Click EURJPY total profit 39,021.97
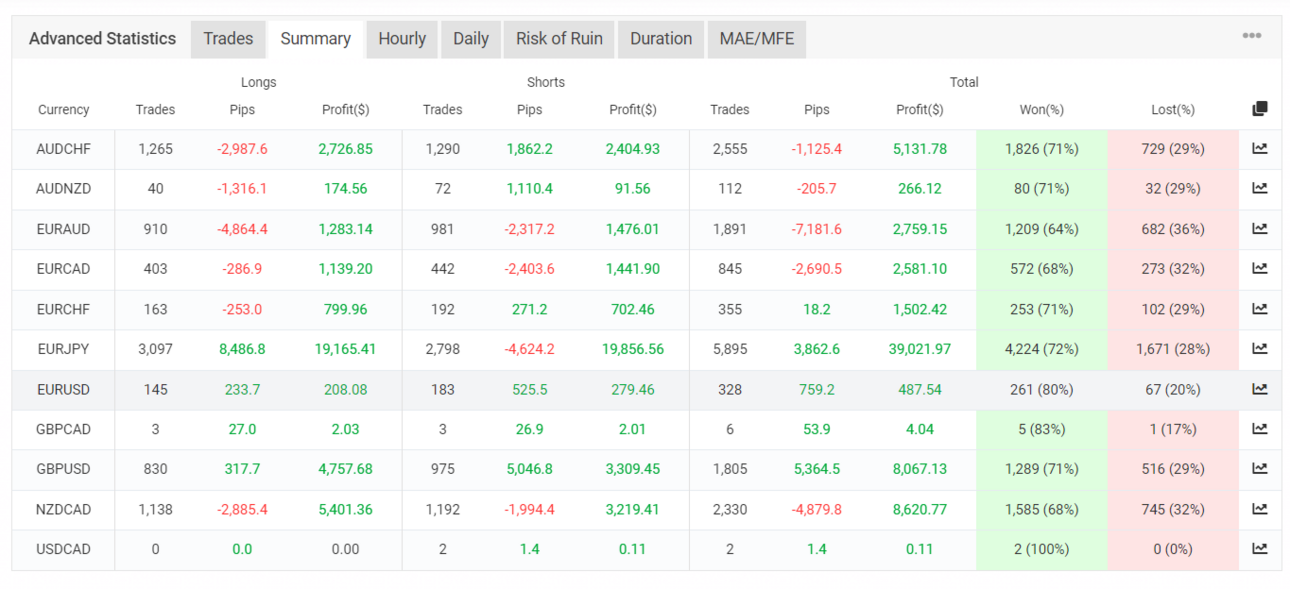The height and width of the screenshot is (589, 1290). 920,349
